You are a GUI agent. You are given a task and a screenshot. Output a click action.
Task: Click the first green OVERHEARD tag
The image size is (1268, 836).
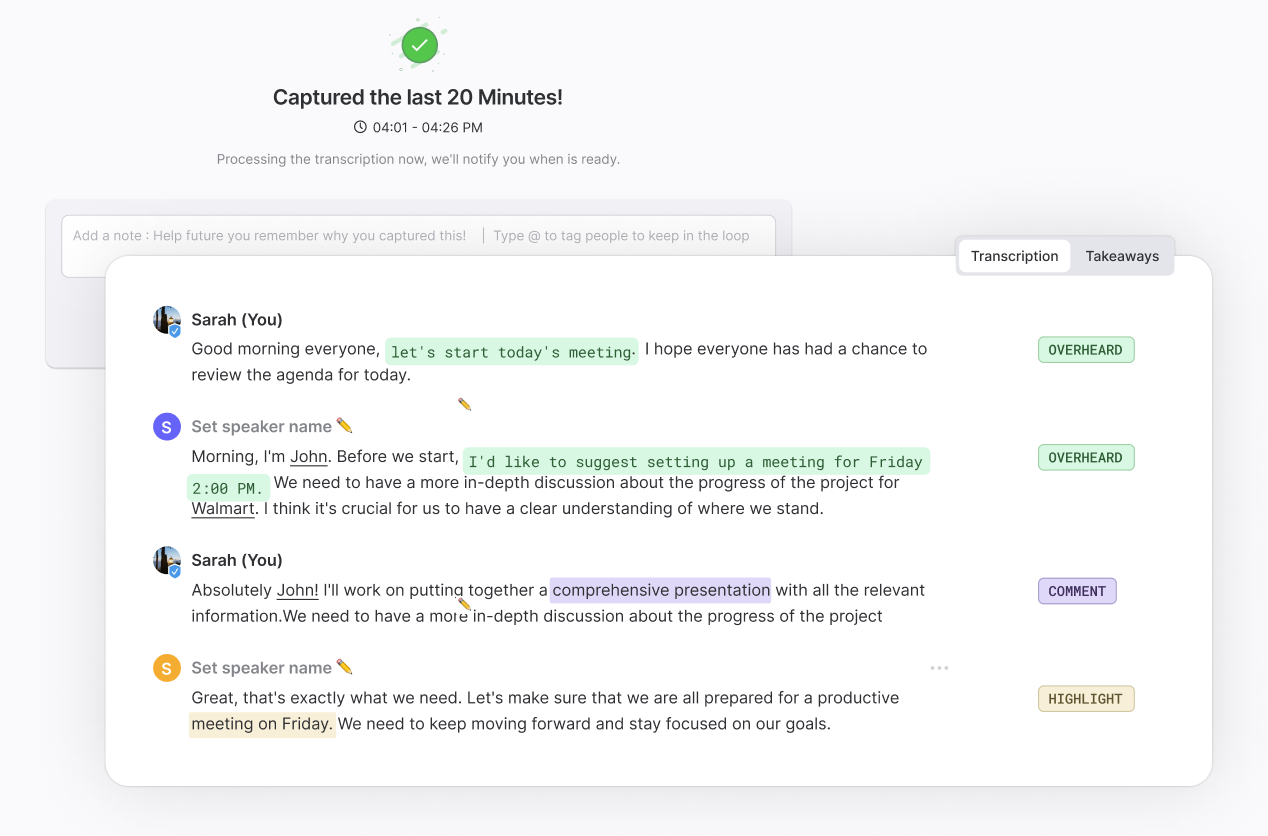1085,350
